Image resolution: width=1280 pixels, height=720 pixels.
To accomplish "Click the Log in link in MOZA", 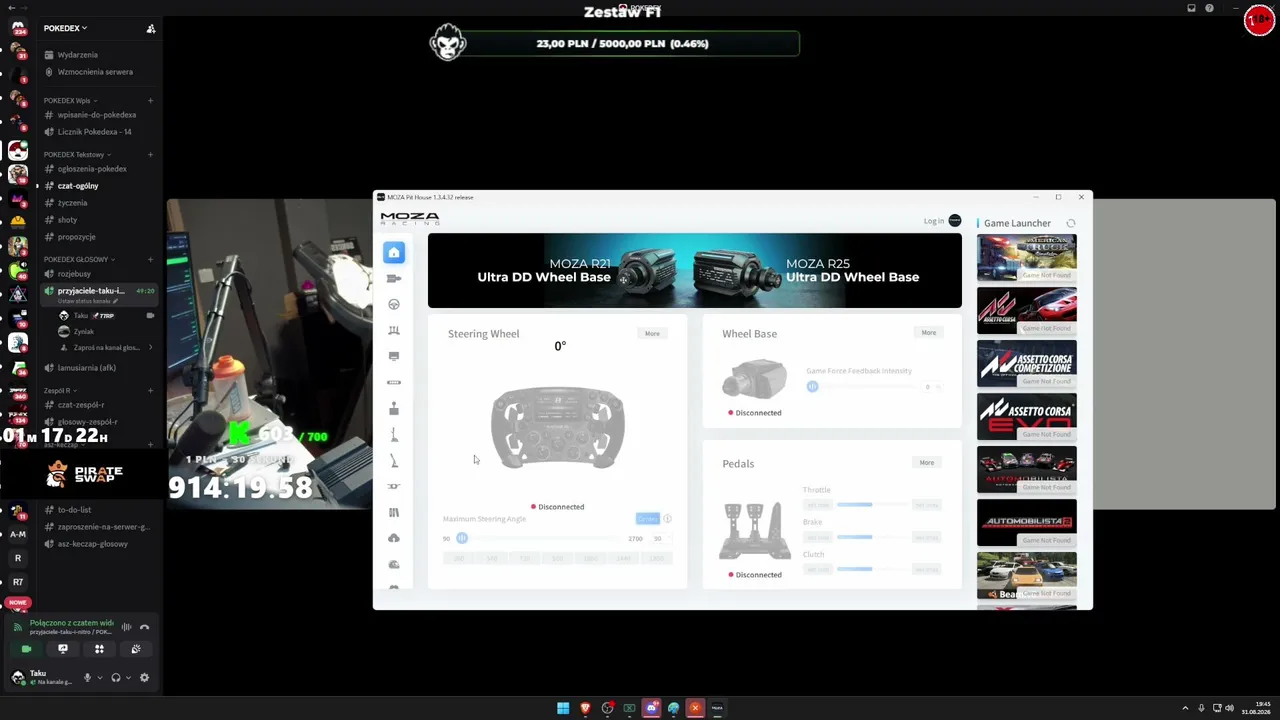I will (x=933, y=221).
